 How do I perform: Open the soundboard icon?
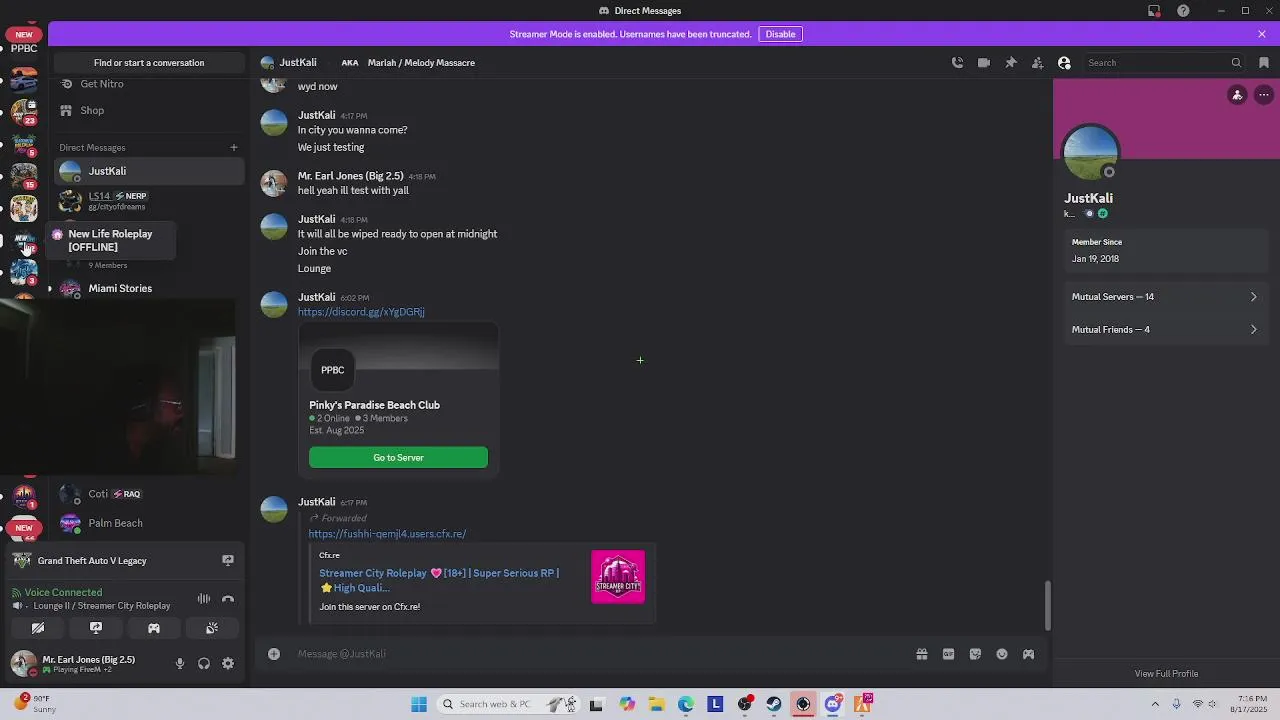point(212,628)
